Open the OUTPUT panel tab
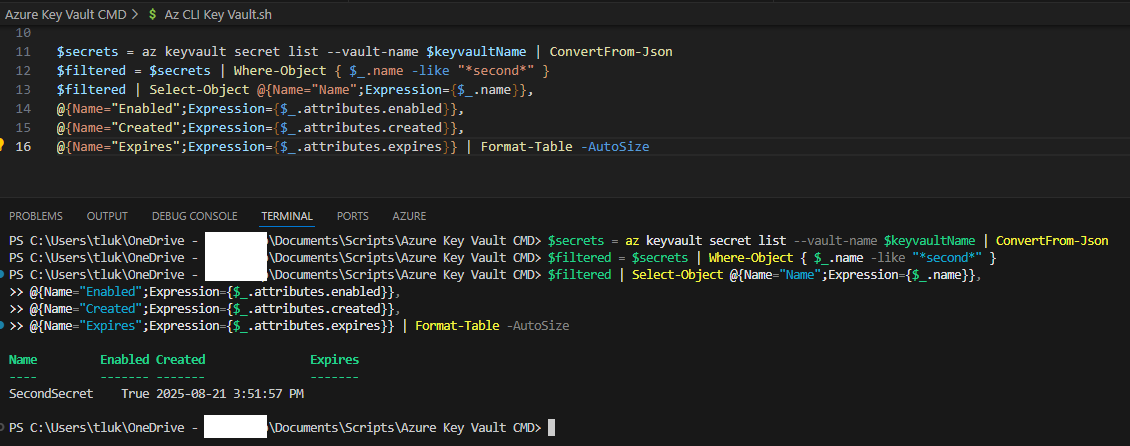The height and width of the screenshot is (446, 1130). point(107,216)
